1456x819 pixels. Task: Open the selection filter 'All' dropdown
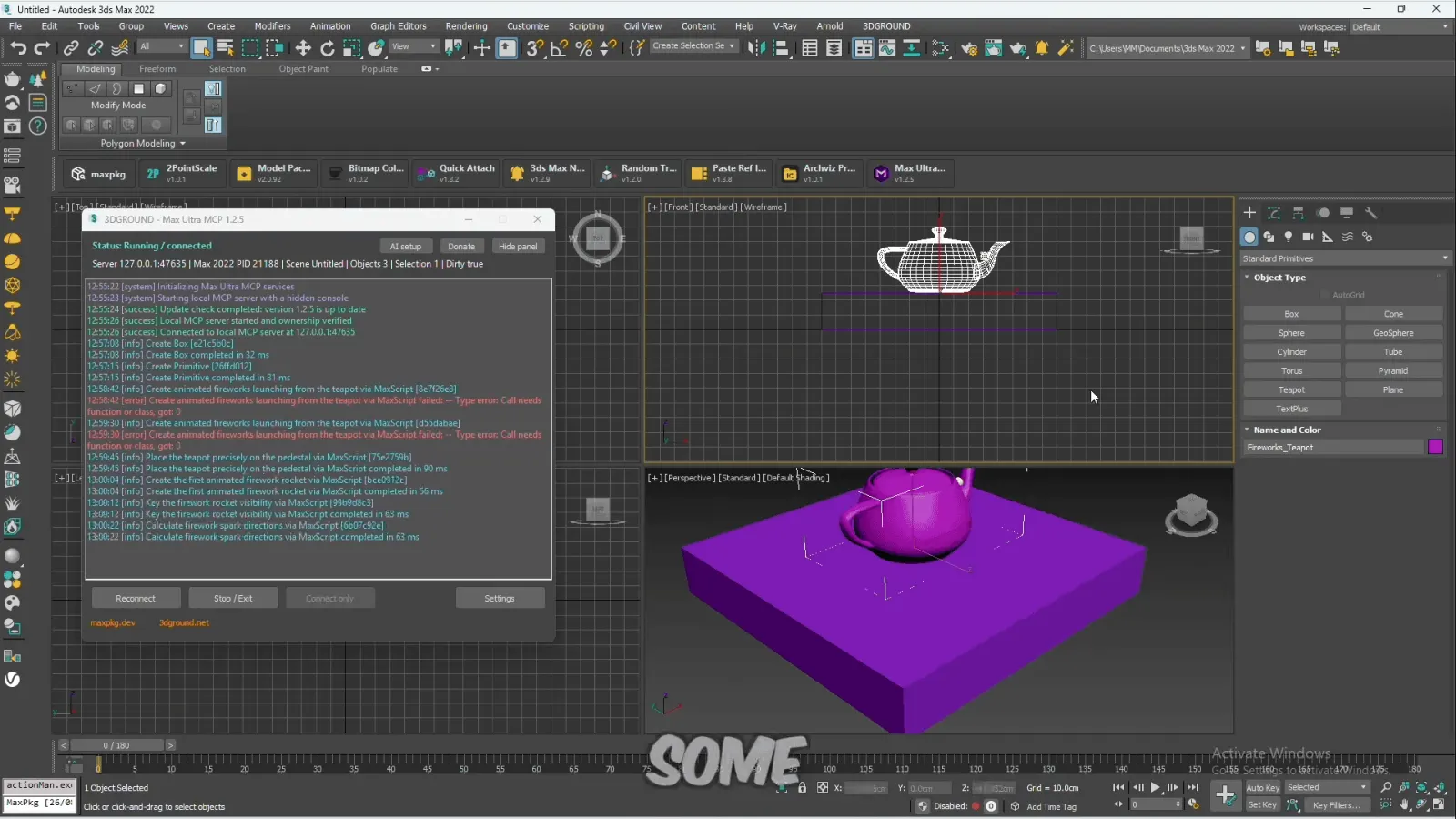pos(162,47)
